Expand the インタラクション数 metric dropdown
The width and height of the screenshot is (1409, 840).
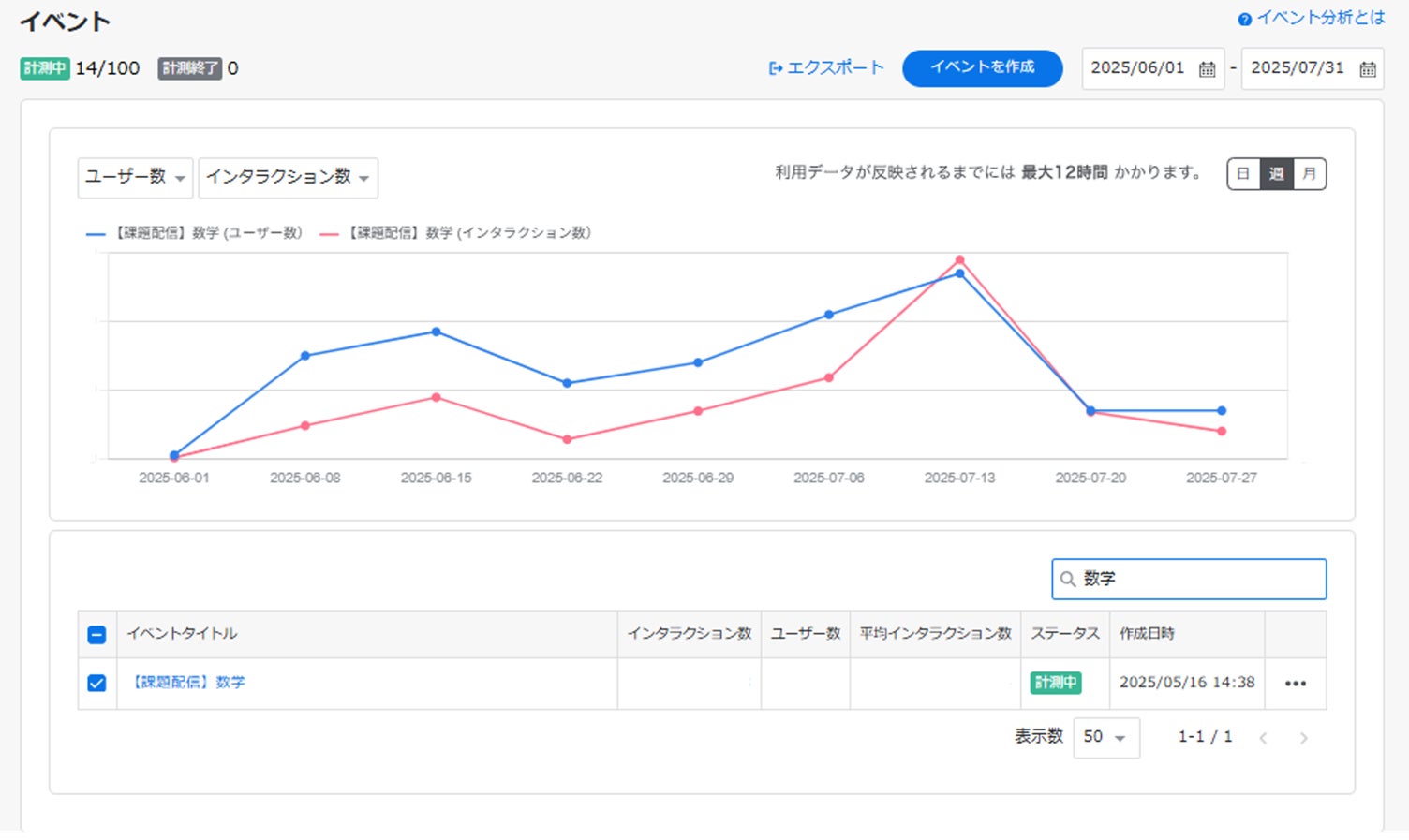pos(288,177)
